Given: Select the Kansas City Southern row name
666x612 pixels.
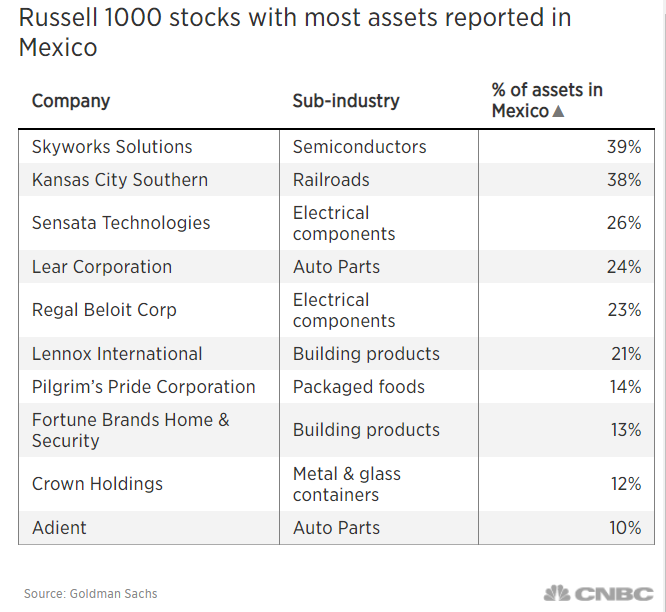Looking at the screenshot, I should (120, 180).
